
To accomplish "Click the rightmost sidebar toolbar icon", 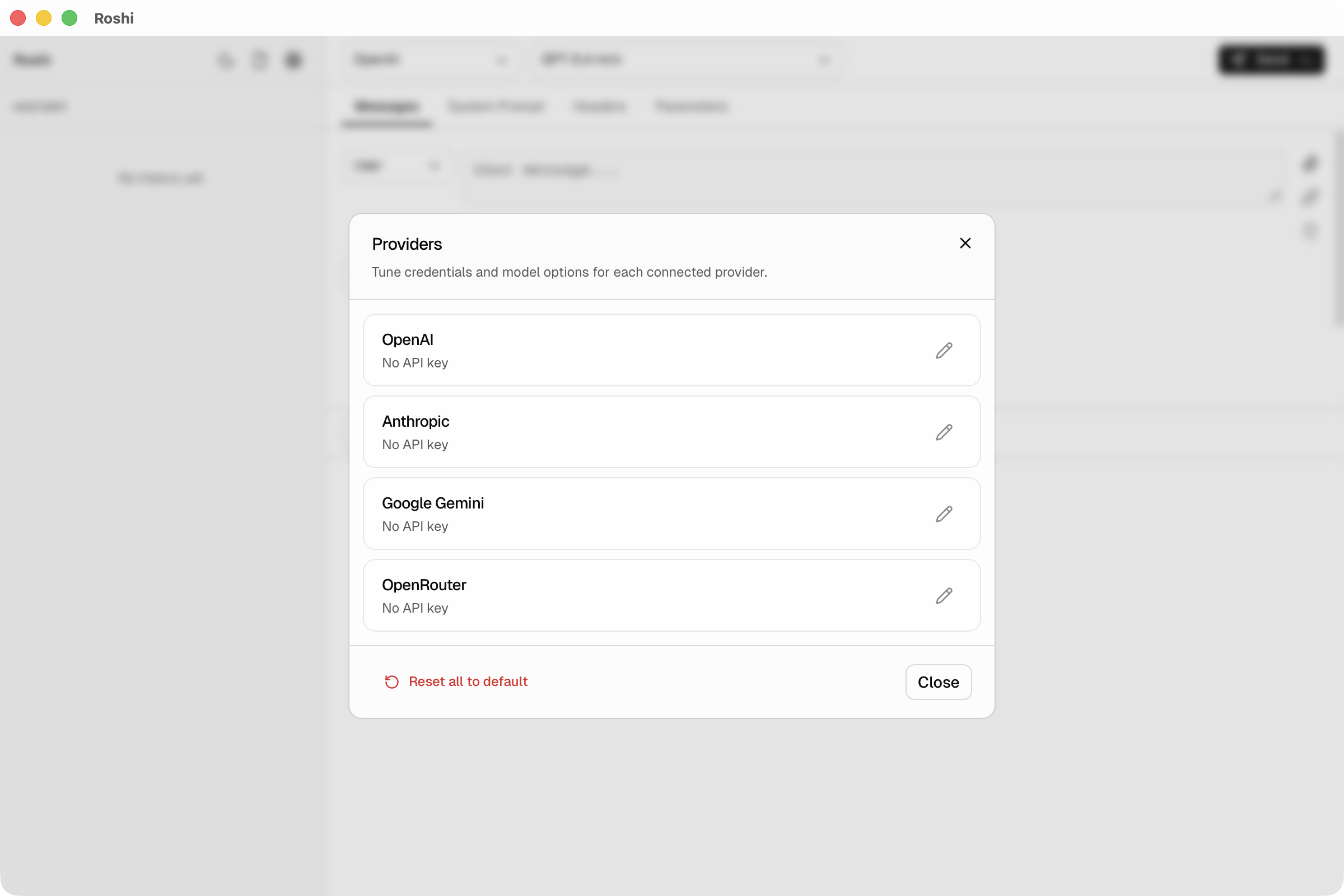I will click(x=293, y=60).
